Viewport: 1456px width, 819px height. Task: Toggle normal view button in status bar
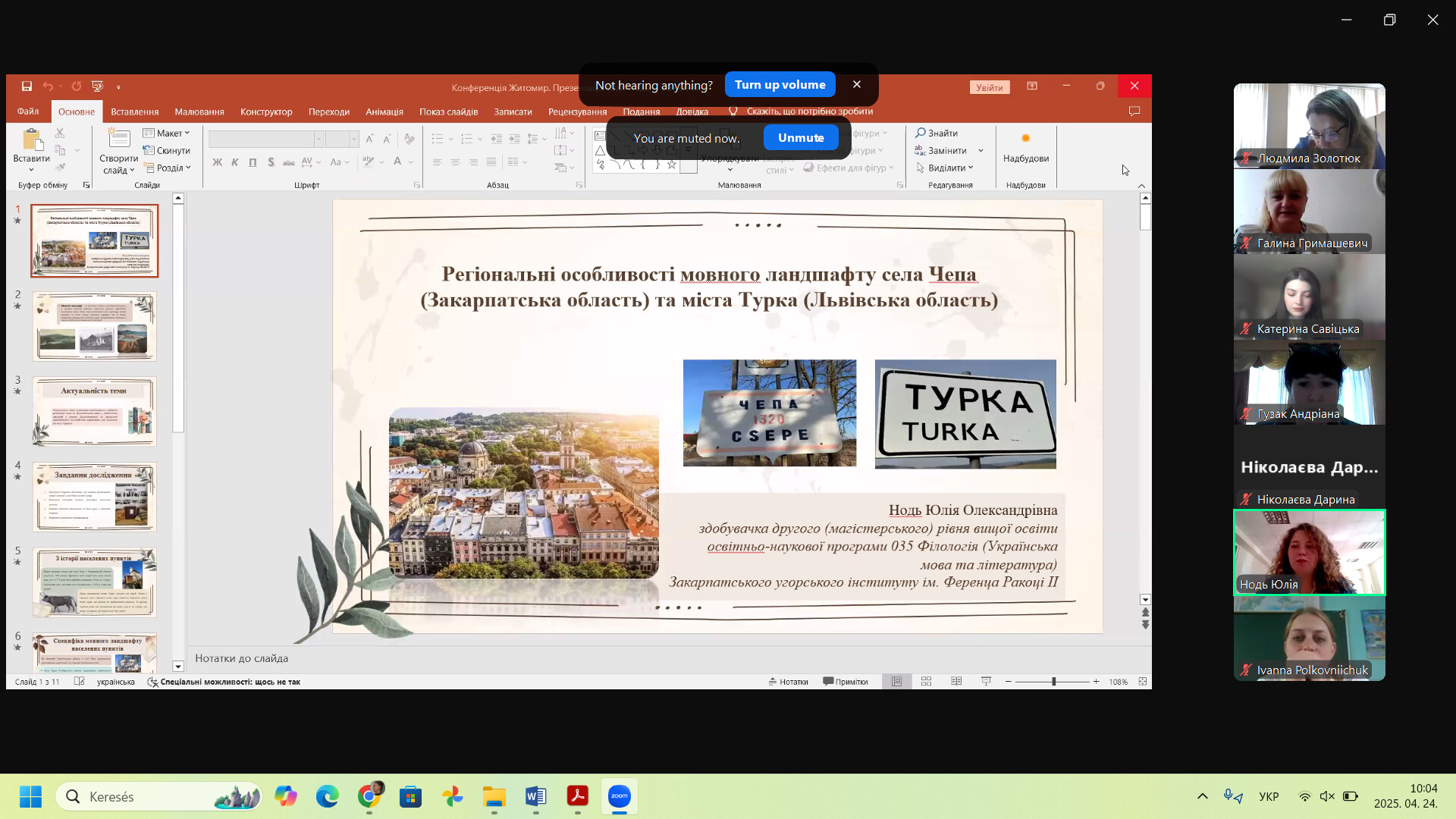click(896, 682)
